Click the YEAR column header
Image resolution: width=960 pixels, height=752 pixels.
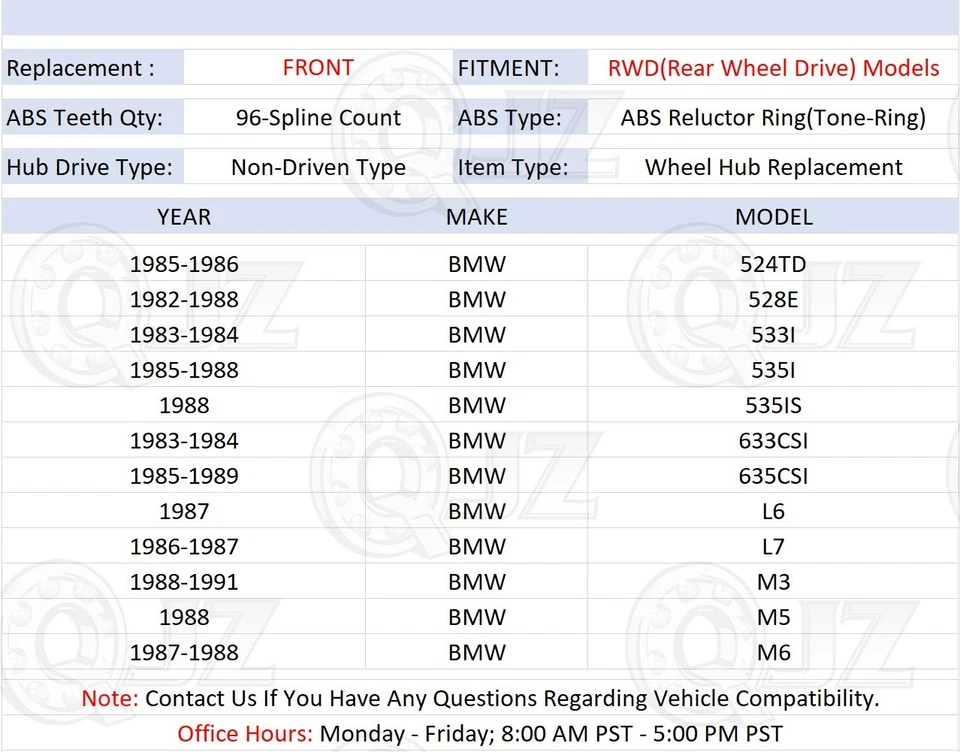coord(184,216)
